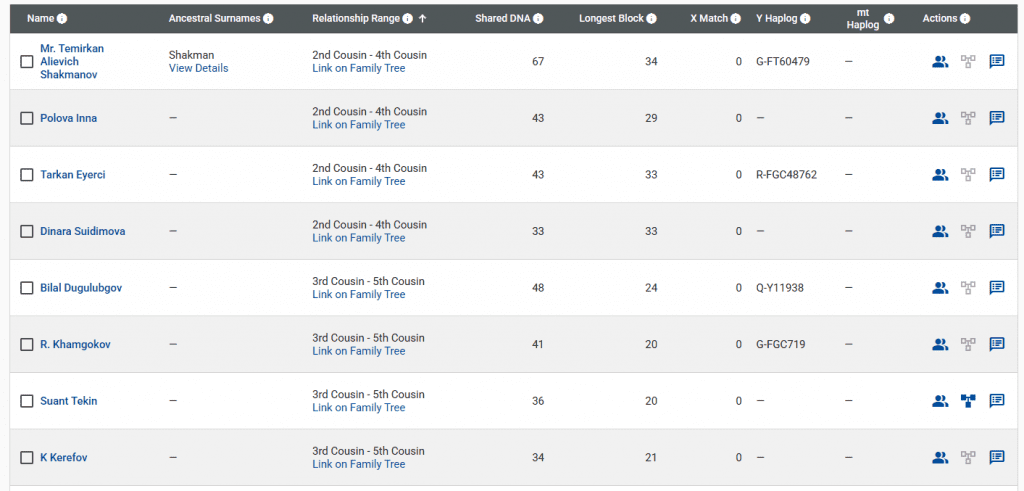Expand View Details under Shakman surname
The width and height of the screenshot is (1024, 491).
(x=198, y=68)
